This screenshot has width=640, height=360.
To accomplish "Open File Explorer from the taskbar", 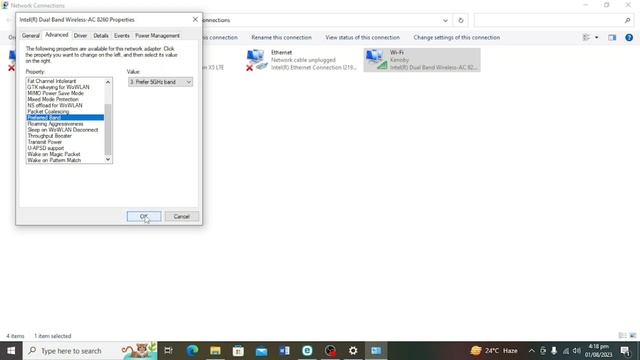I will (215, 351).
